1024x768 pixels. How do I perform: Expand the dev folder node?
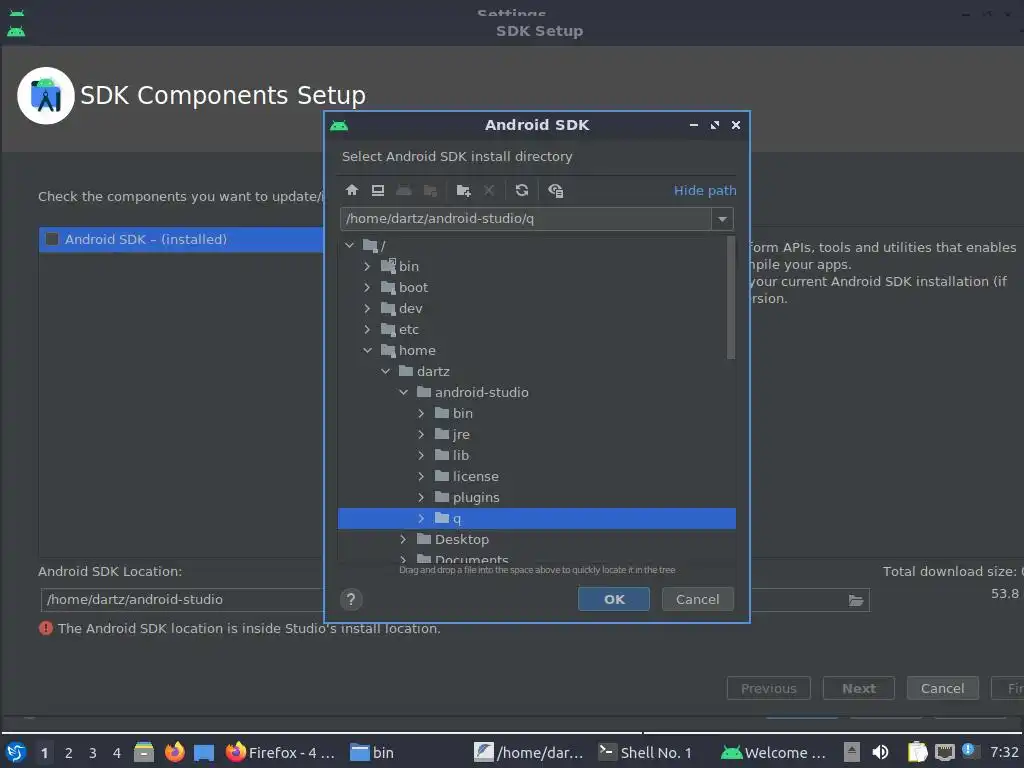(367, 308)
